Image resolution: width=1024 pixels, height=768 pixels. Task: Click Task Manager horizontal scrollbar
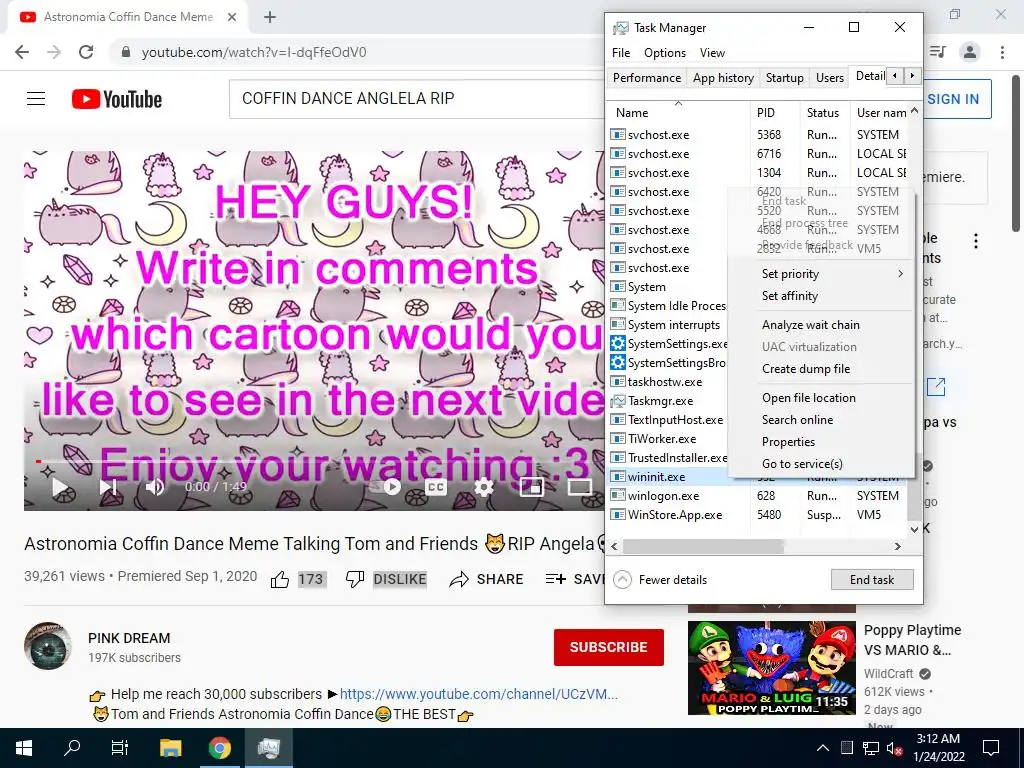click(704, 546)
